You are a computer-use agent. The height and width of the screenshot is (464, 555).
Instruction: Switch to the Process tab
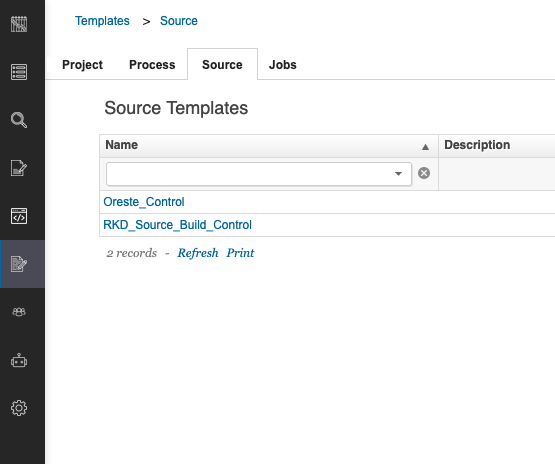pyautogui.click(x=152, y=65)
